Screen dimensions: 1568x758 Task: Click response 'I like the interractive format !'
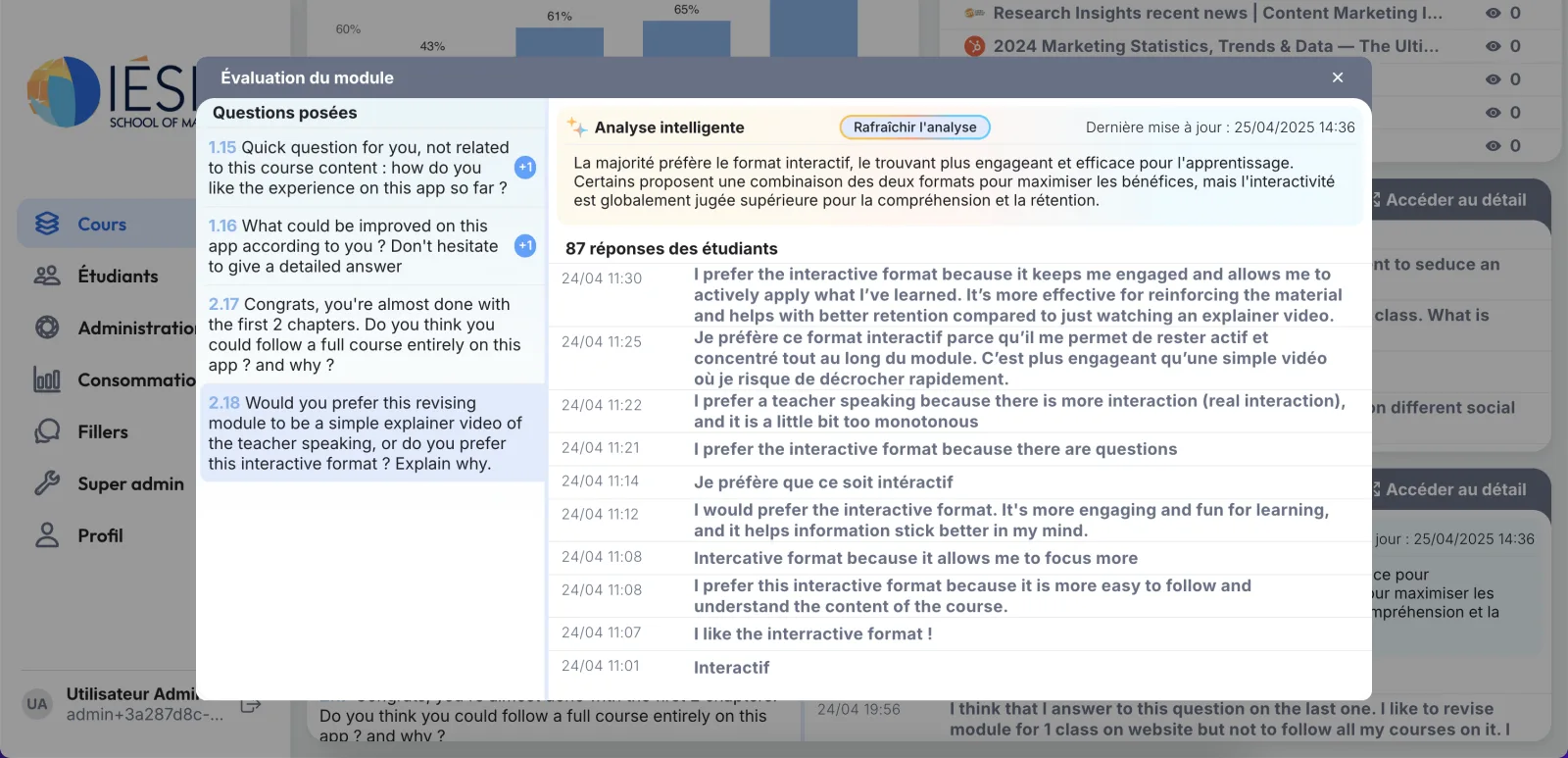812,634
